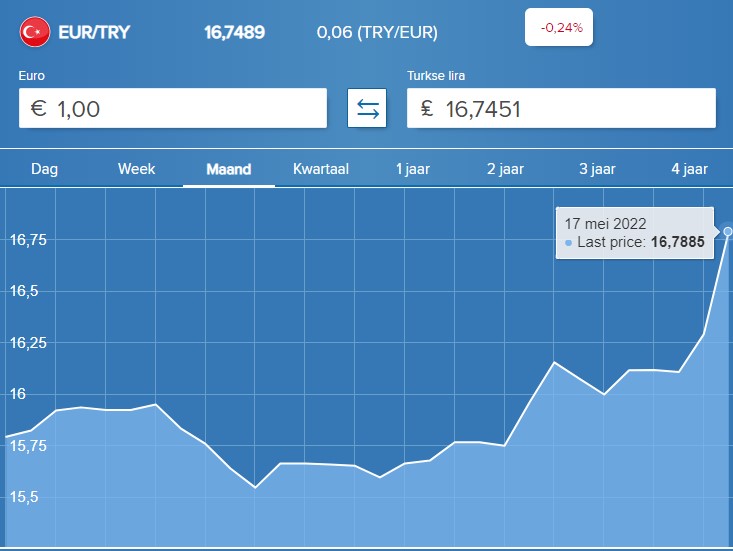This screenshot has height=551, width=733.
Task: Click the chart data point for 17 mei
Action: coord(727,231)
